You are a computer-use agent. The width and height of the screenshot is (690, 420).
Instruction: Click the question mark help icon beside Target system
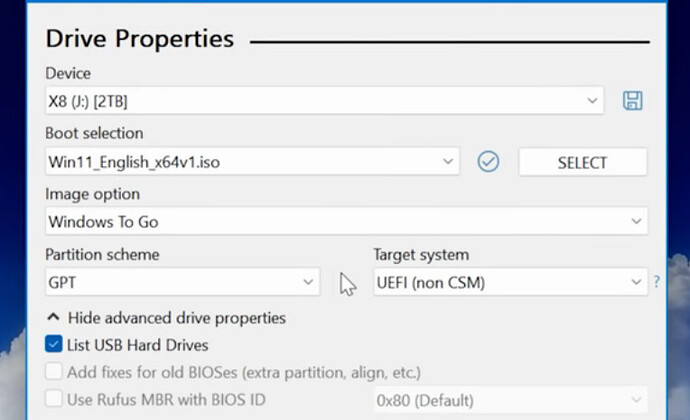coord(657,283)
